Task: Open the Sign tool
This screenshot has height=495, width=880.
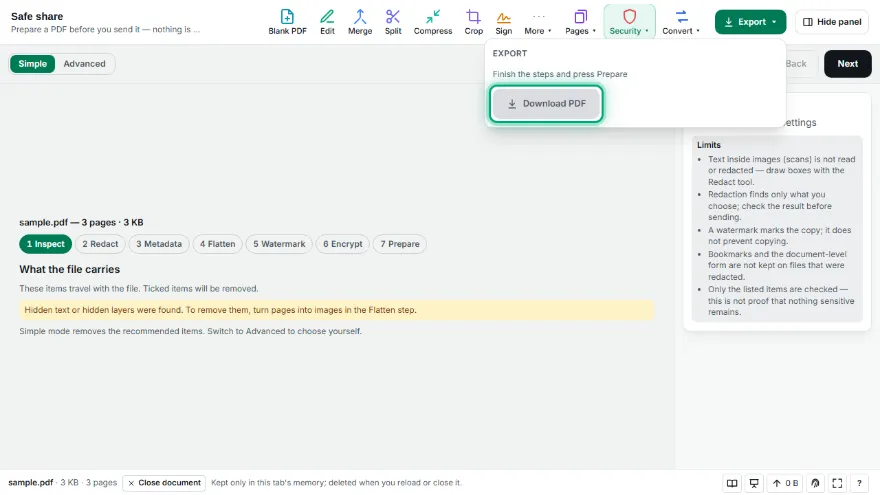Action: [503, 22]
